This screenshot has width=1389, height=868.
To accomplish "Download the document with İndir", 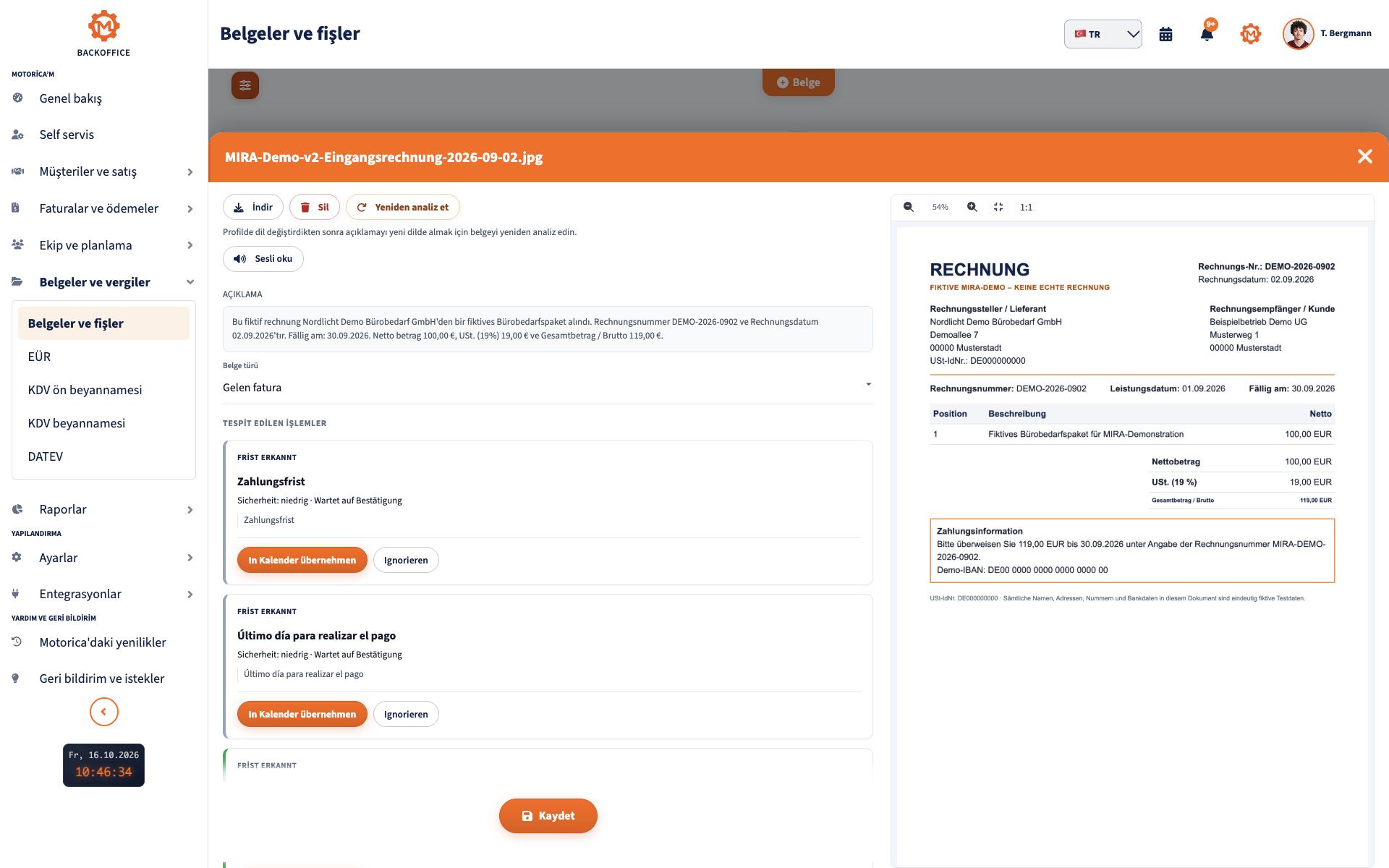I will pos(252,207).
